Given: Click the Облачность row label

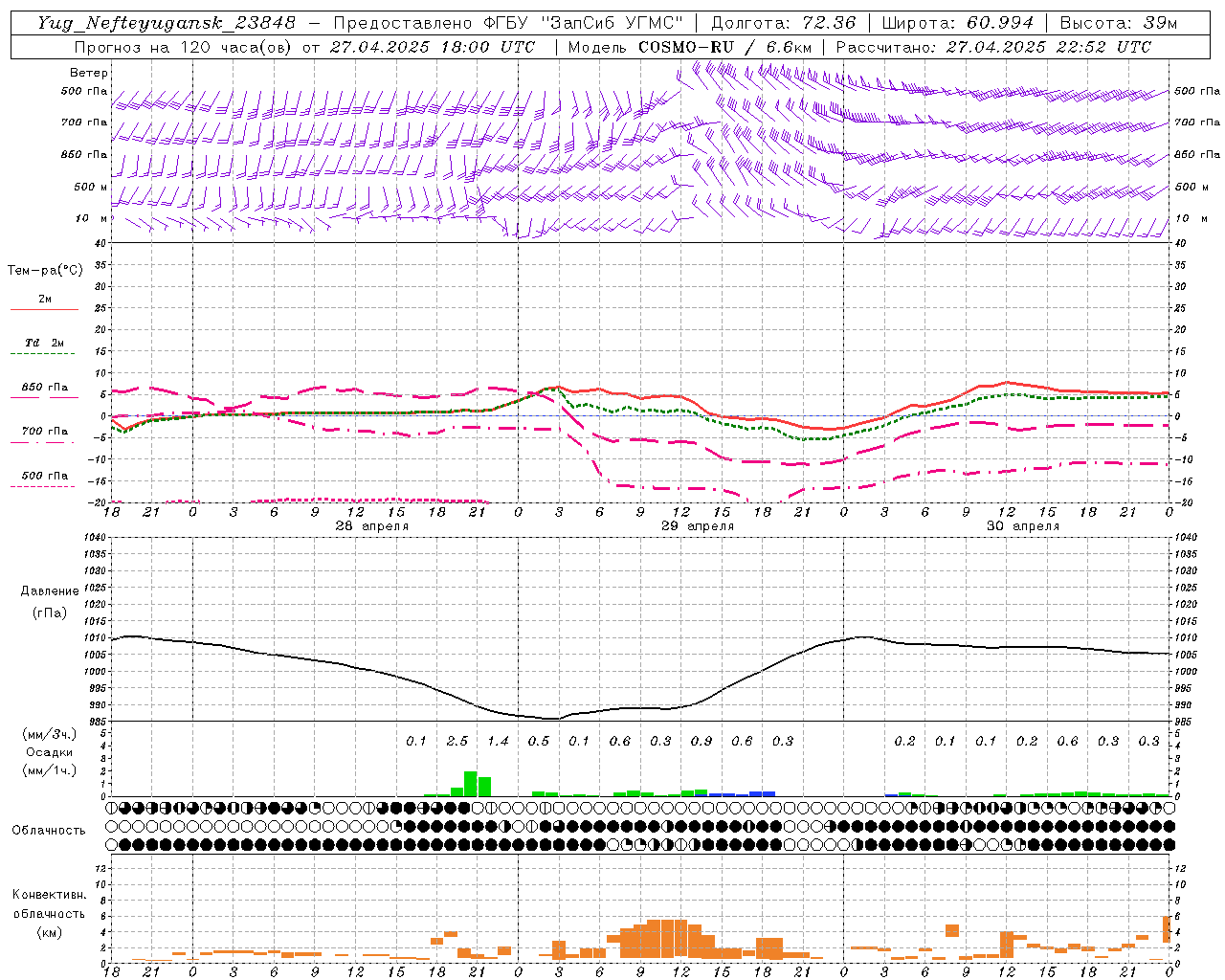Looking at the screenshot, I should [49, 830].
